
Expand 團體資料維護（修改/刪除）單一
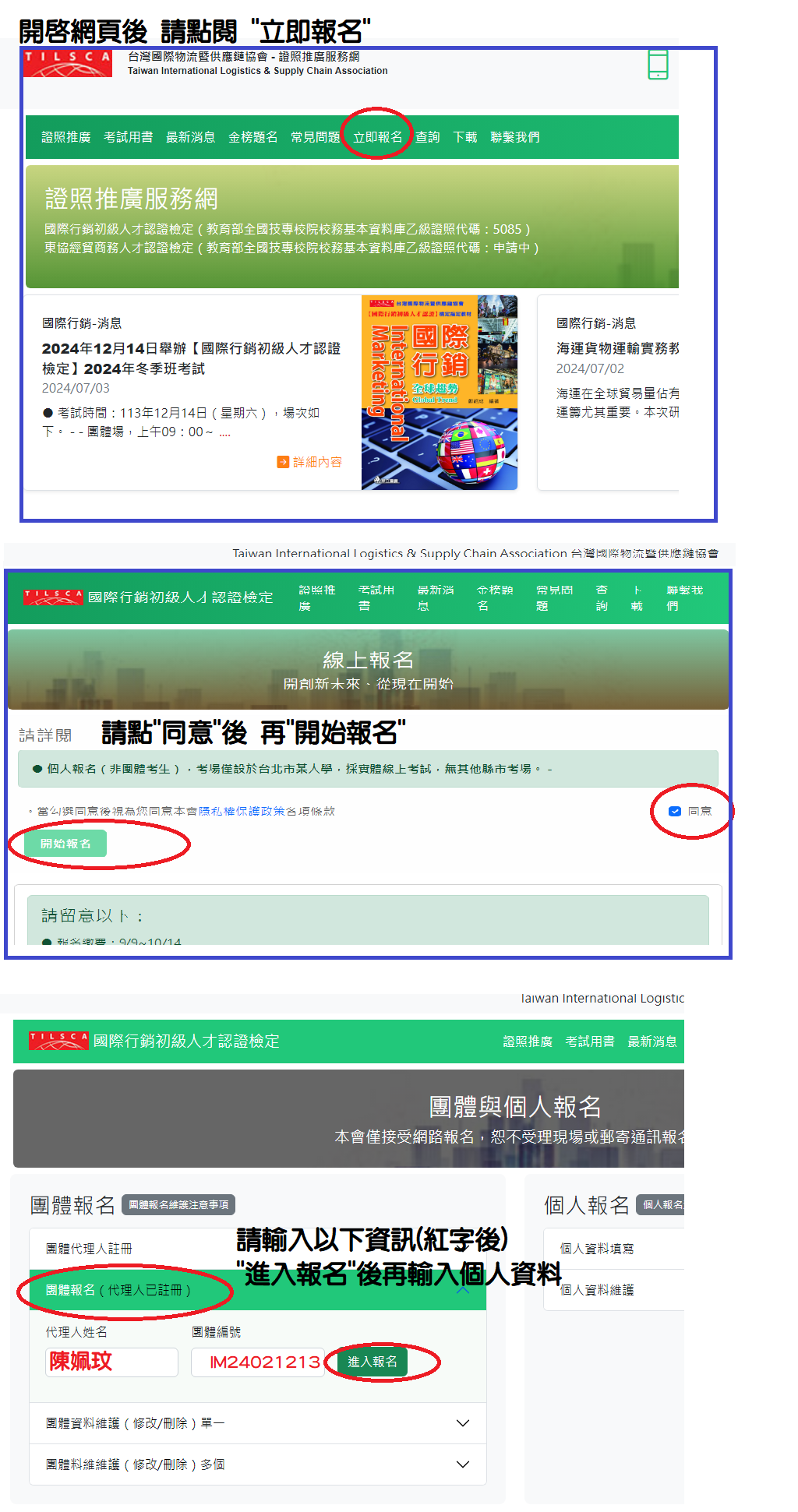point(258,1423)
